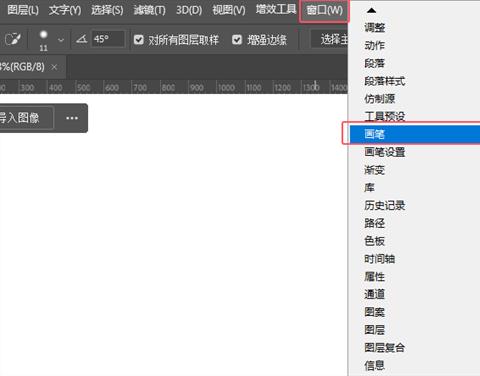
Task: Open the 文字(Y) menu
Action: click(65, 10)
